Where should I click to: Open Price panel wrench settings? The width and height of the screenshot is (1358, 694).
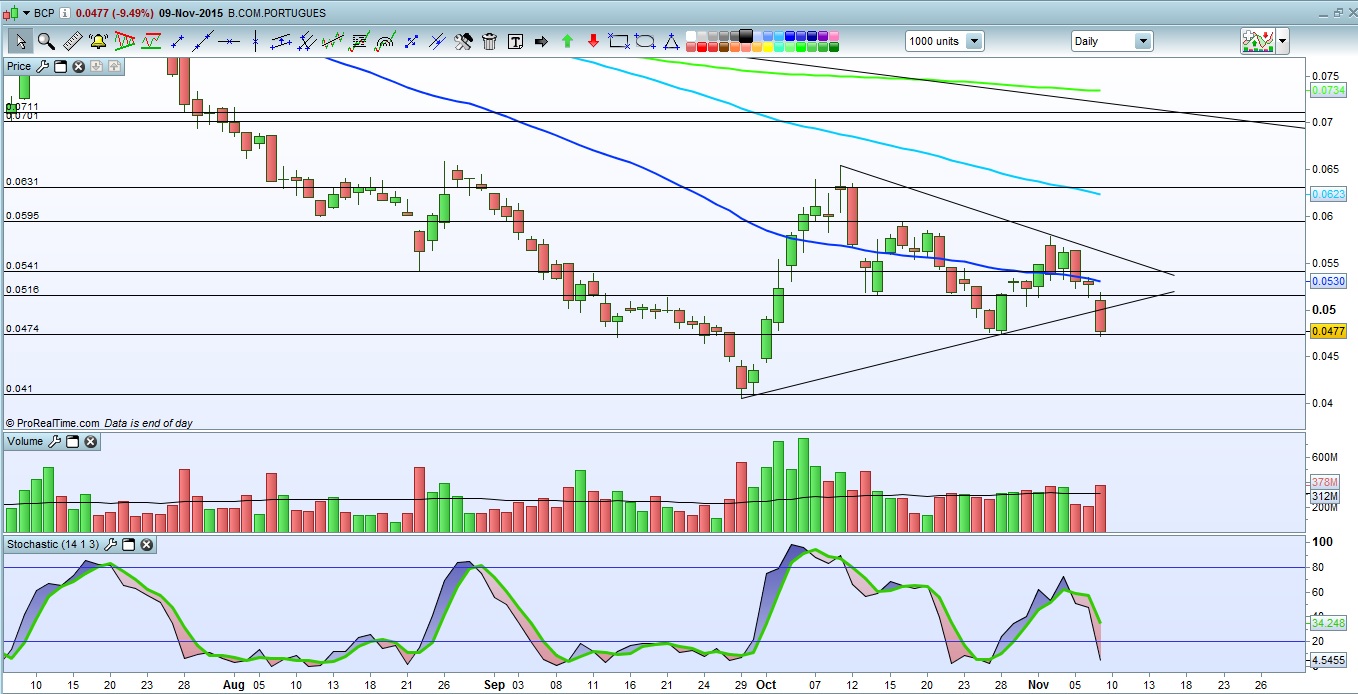[42, 66]
